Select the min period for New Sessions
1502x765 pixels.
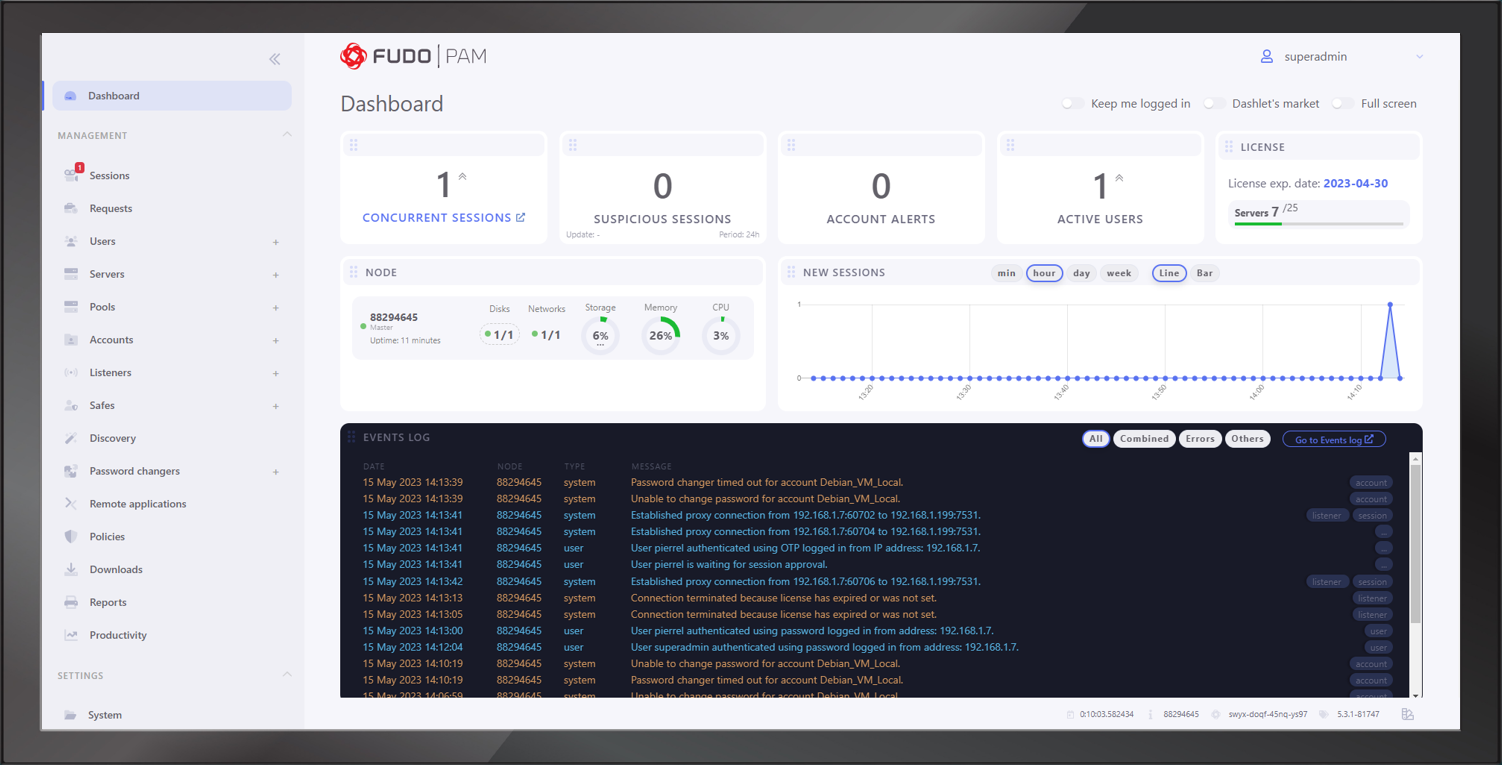click(1006, 273)
